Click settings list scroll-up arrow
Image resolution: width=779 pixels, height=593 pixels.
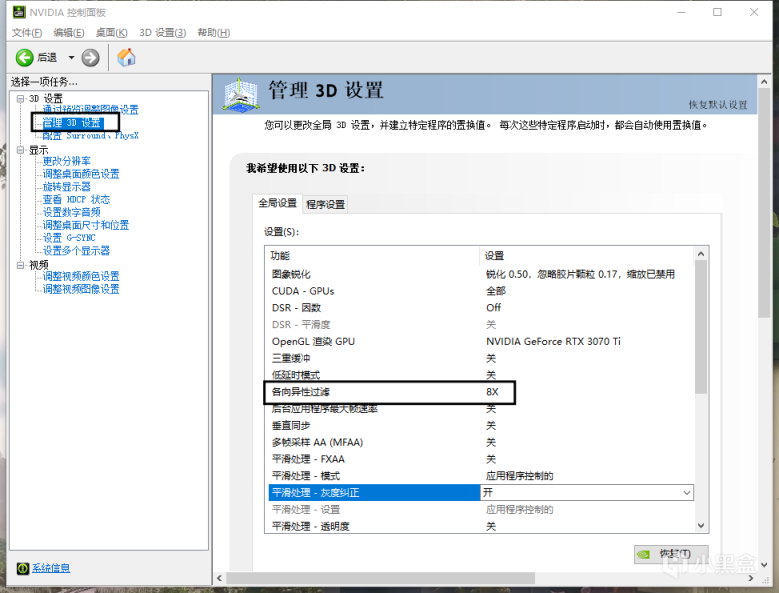click(701, 254)
